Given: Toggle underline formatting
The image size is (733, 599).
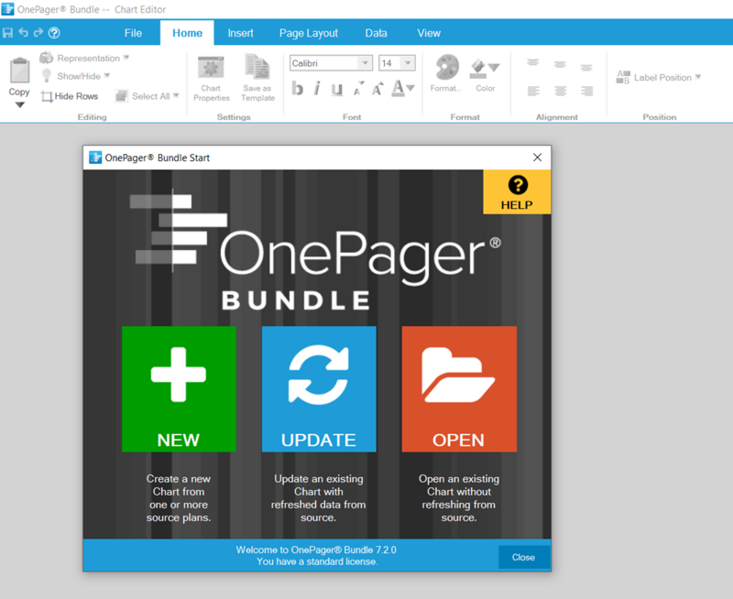Looking at the screenshot, I should coord(337,88).
